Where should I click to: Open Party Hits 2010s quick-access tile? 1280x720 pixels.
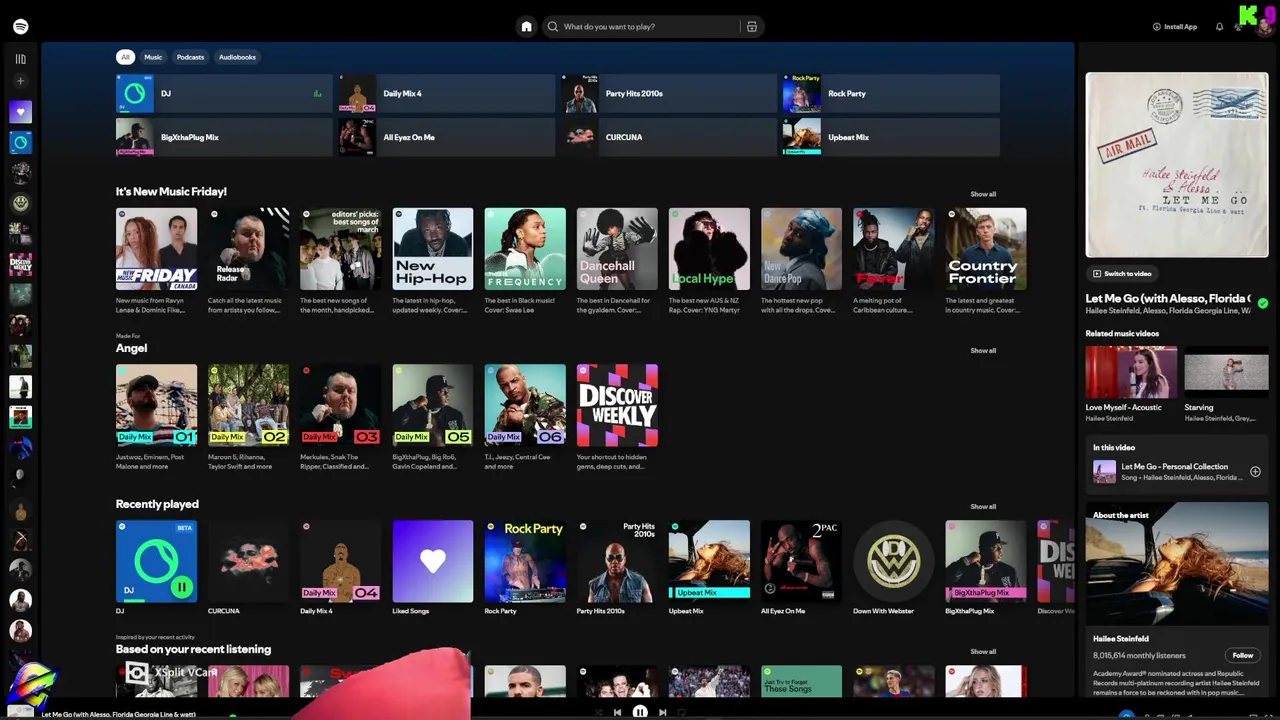point(668,93)
